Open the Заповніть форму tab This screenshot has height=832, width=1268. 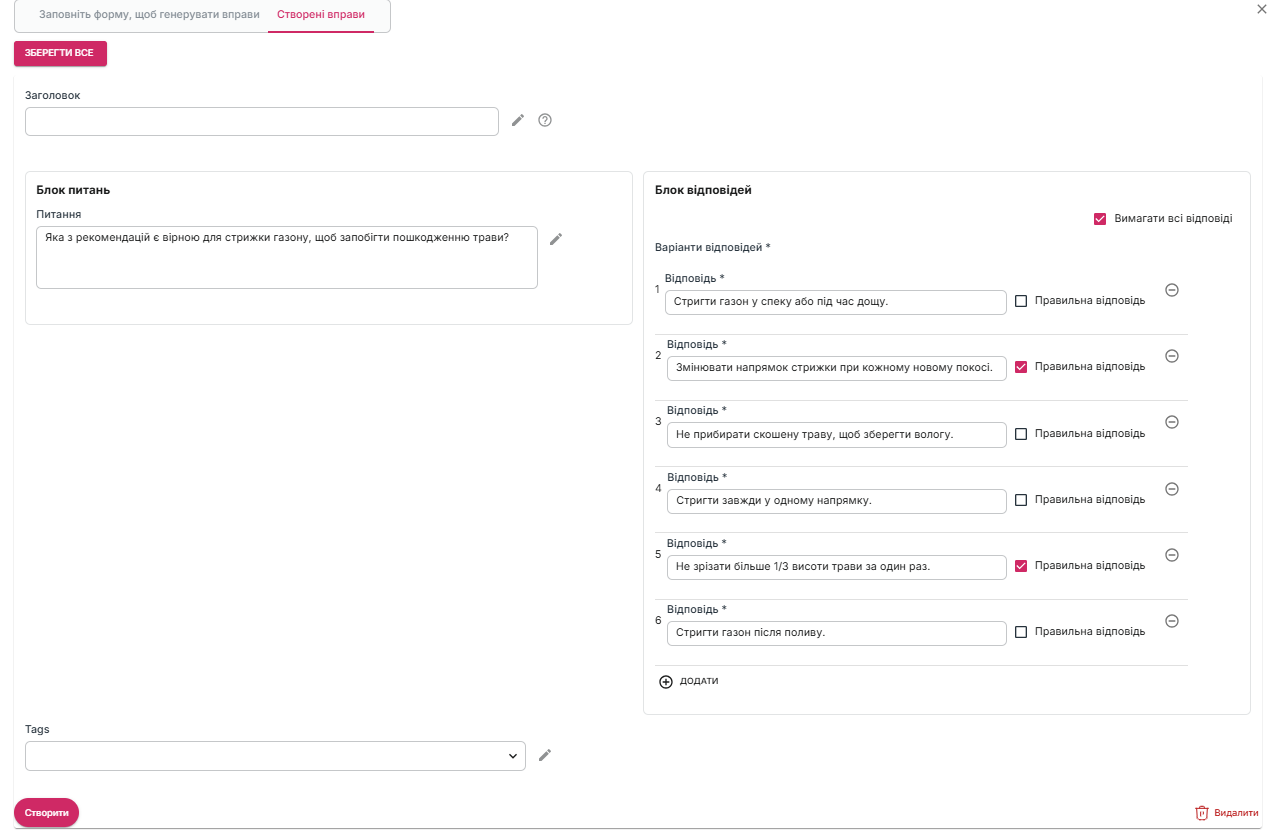coord(149,16)
